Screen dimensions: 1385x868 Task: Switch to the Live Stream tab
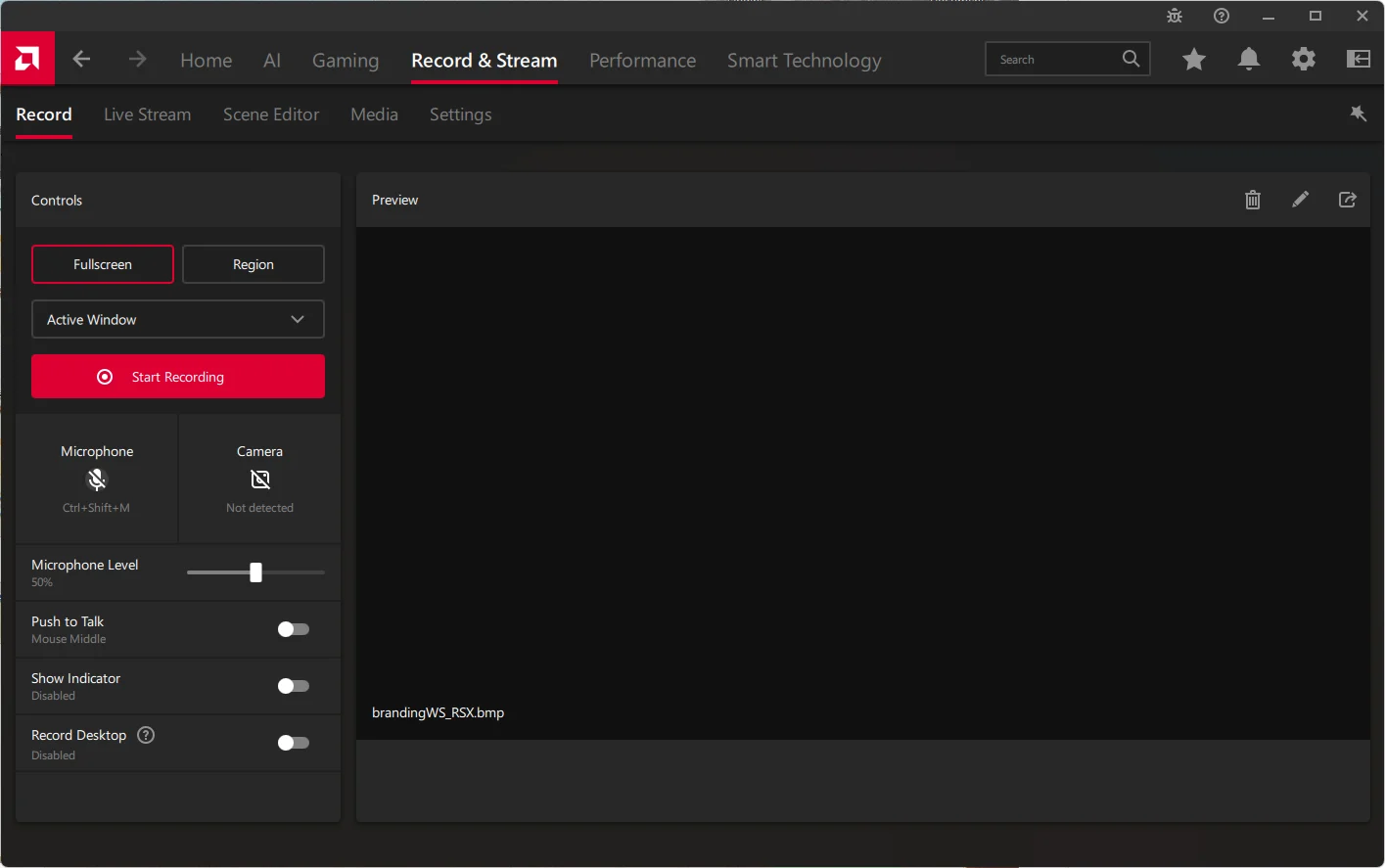147,114
